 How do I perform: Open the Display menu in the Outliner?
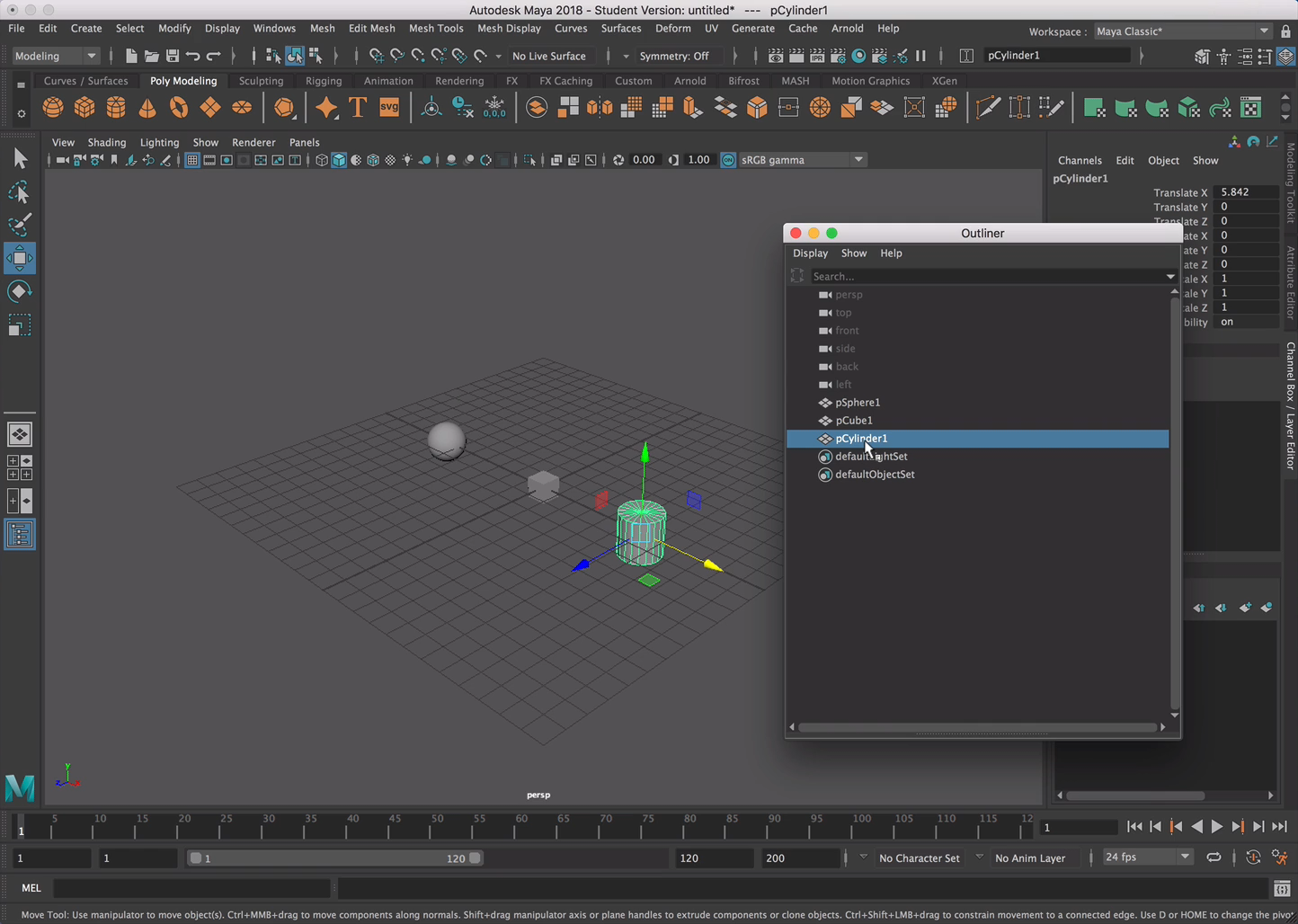tap(810, 253)
